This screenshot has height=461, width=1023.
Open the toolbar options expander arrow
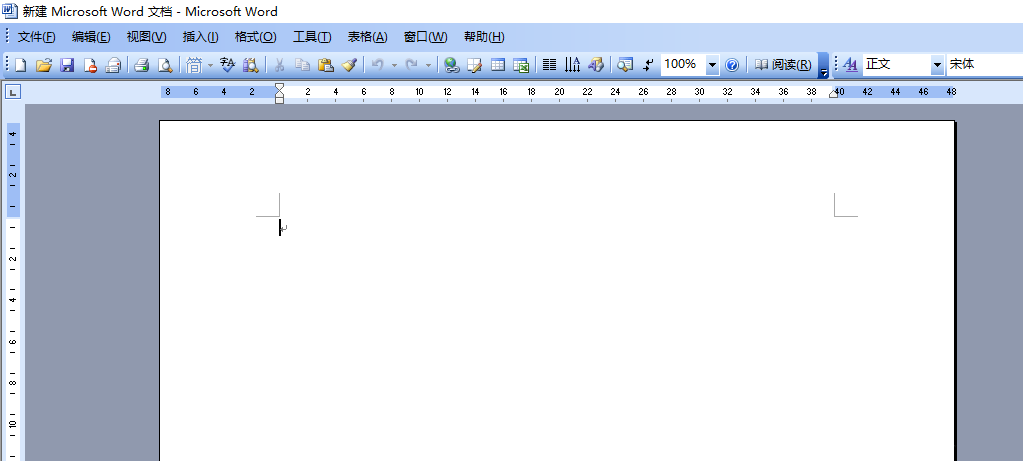[x=823, y=68]
